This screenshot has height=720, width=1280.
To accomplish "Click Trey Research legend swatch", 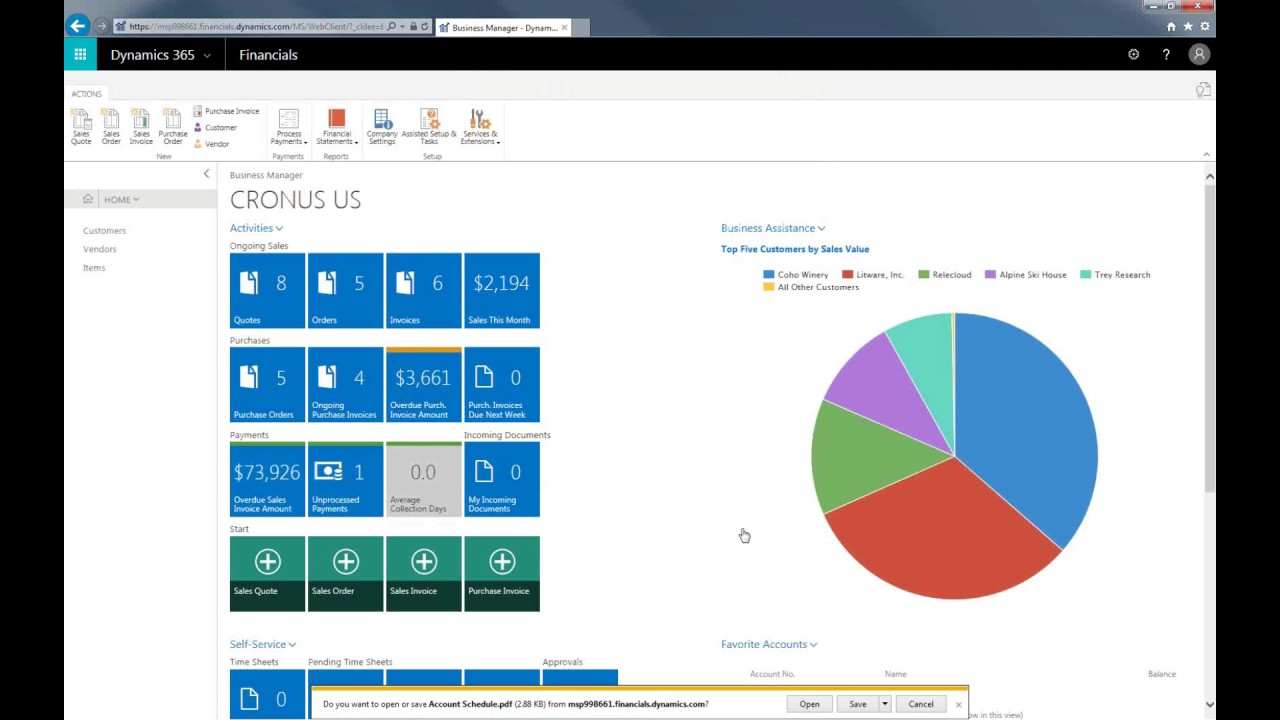I will tap(1085, 274).
